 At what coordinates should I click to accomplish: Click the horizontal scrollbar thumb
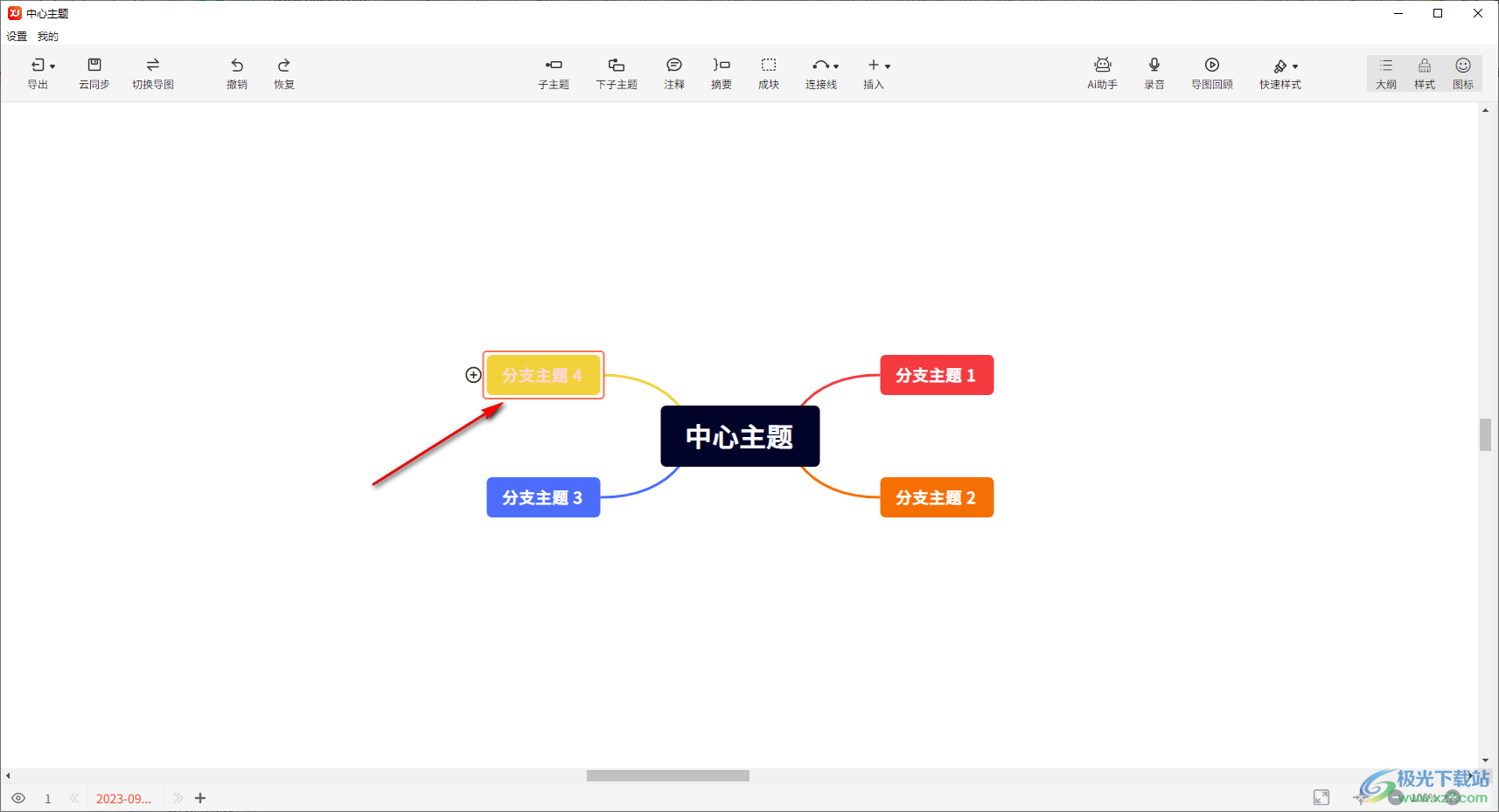pyautogui.click(x=668, y=775)
